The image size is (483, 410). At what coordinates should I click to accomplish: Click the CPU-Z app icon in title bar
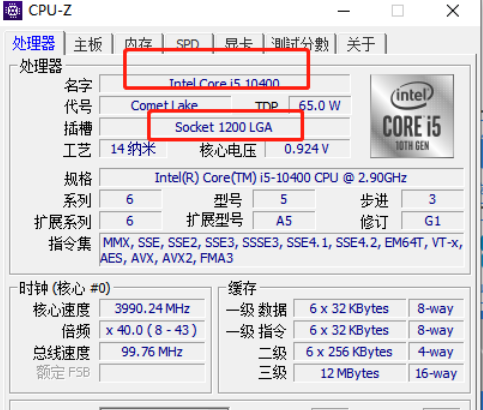coord(13,11)
